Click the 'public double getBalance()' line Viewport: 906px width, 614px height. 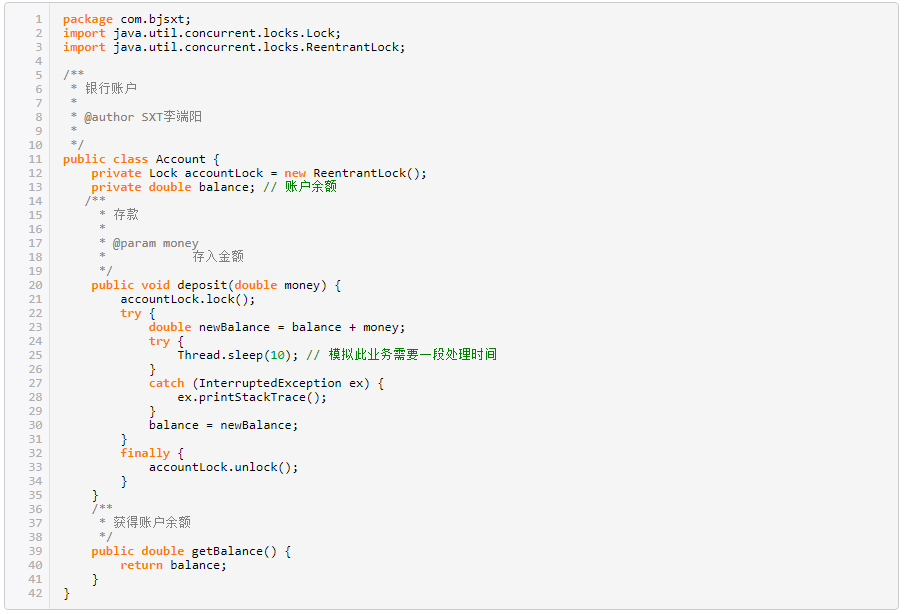[x=191, y=552]
